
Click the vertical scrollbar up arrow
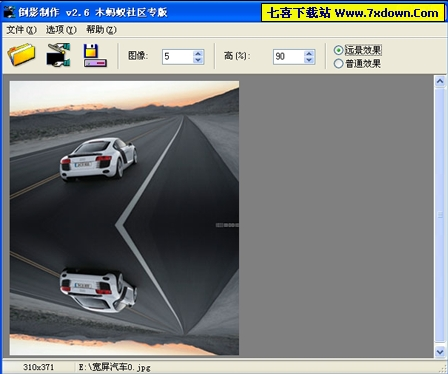440,81
